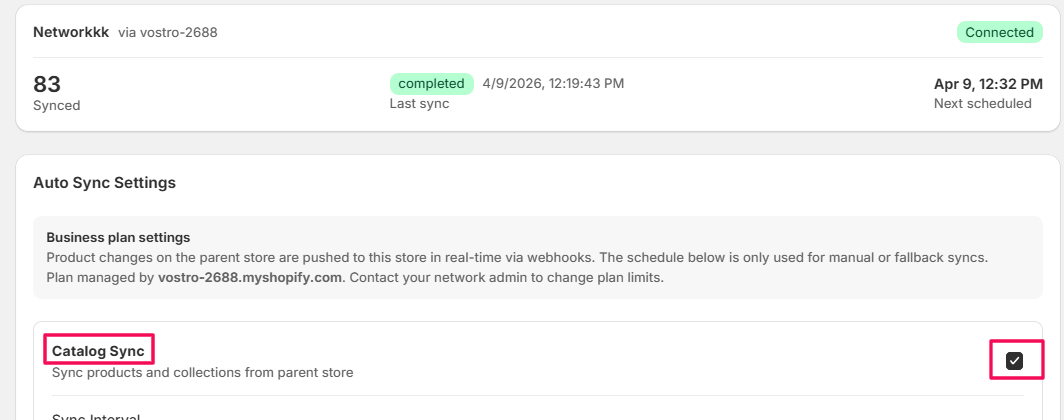Click the Business plan settings heading
The image size is (1064, 420).
click(118, 237)
